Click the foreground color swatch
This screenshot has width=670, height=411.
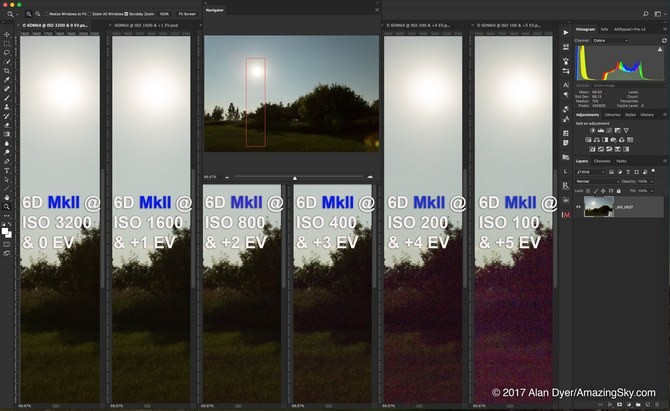(5, 230)
